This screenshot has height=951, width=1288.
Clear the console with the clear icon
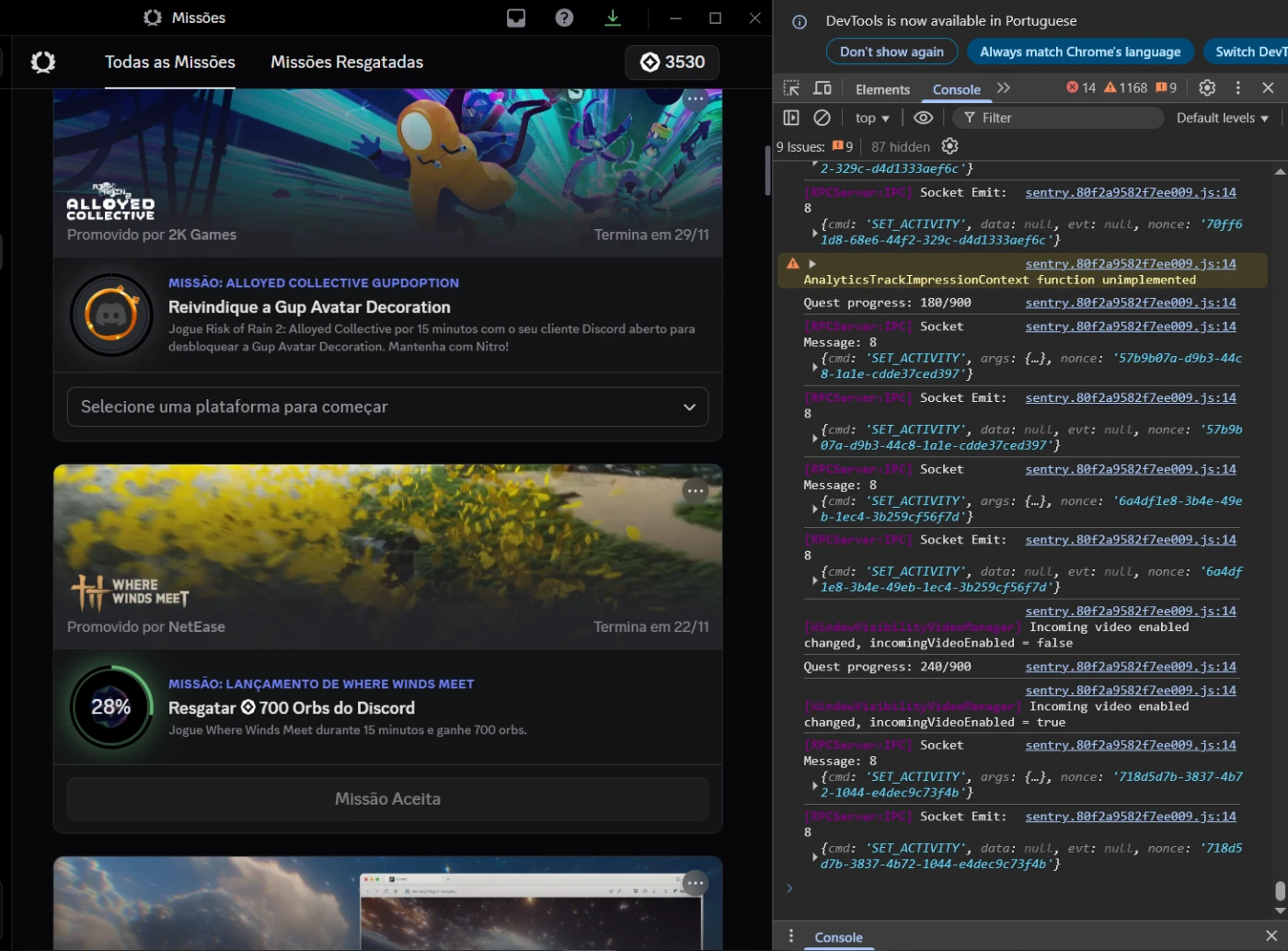coord(822,118)
